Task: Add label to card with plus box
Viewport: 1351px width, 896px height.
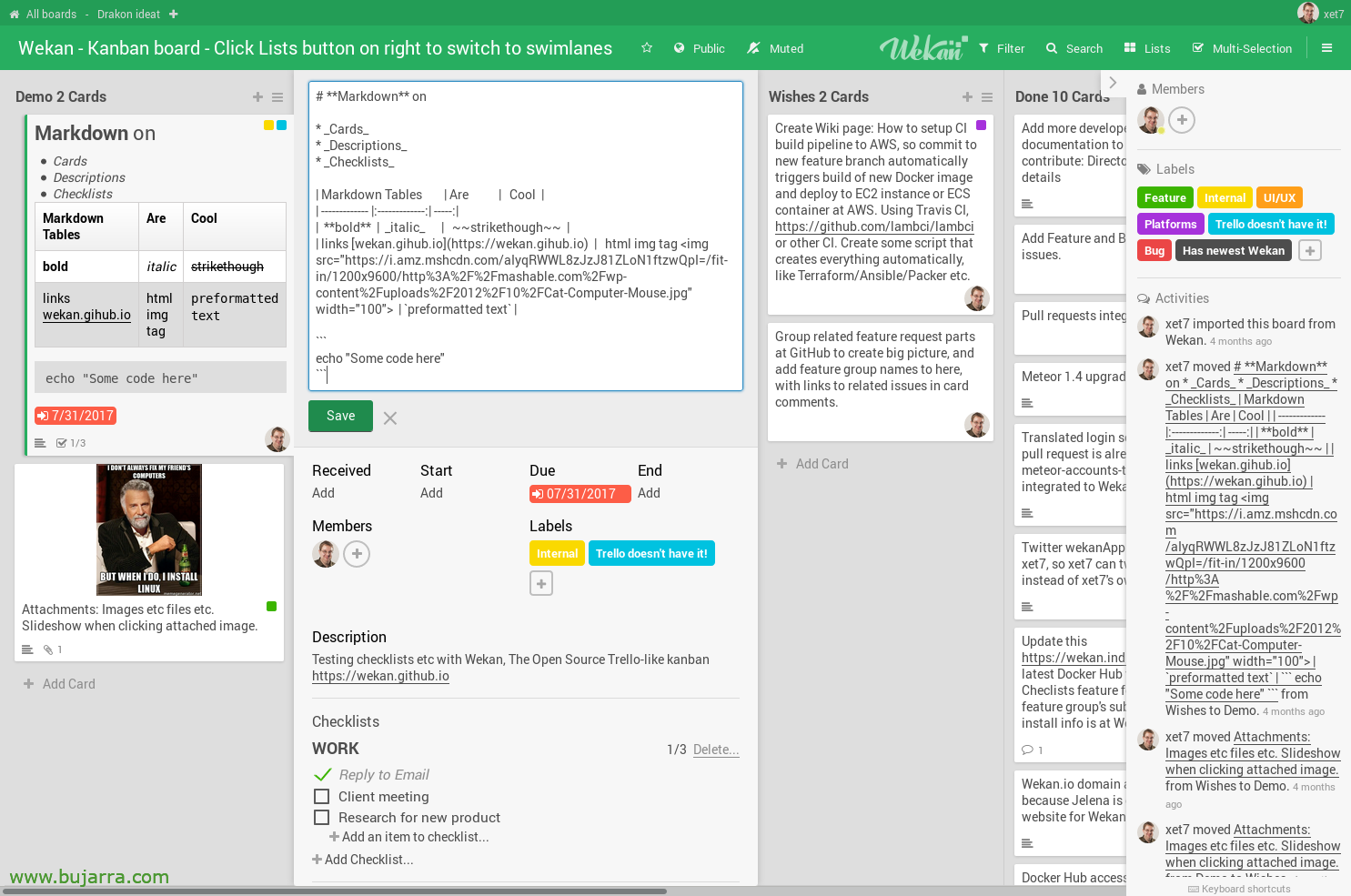Action: click(541, 583)
